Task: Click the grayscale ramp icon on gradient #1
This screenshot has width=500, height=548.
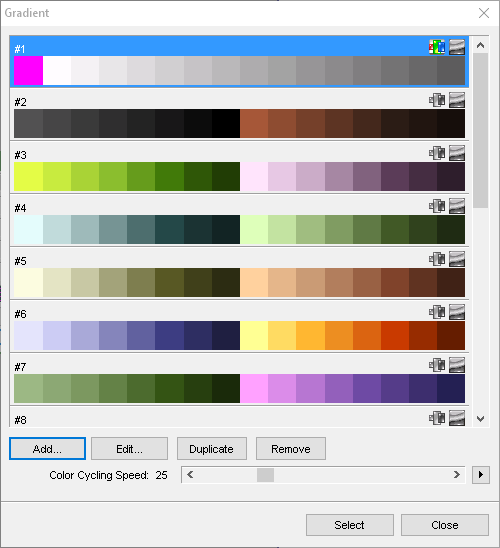Action: [457, 47]
